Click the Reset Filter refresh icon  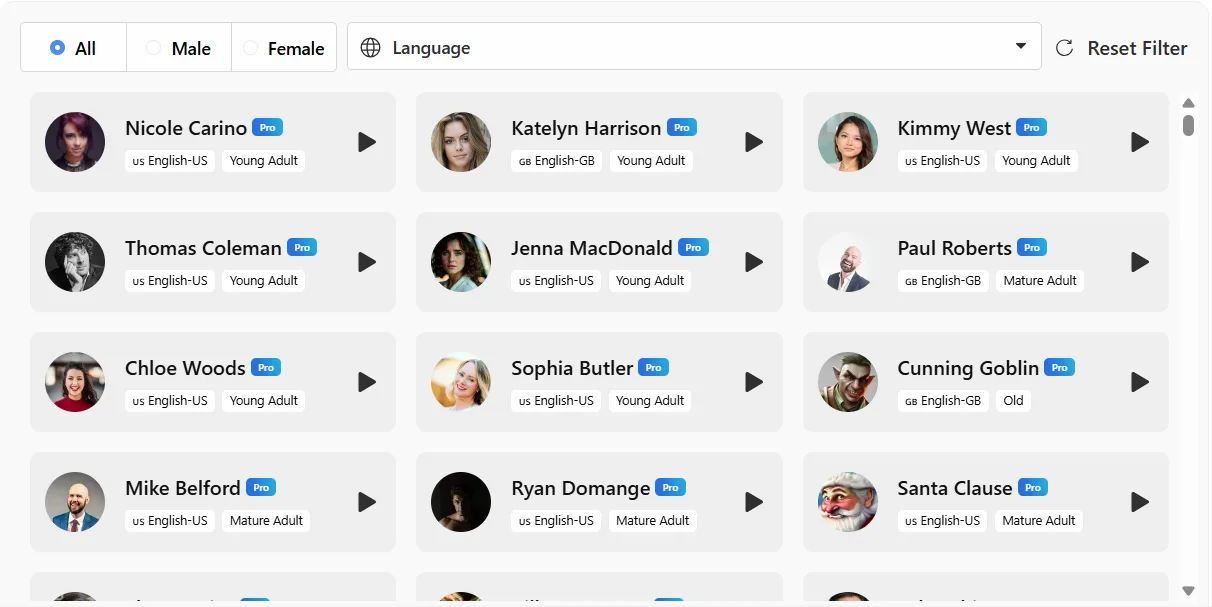(x=1065, y=48)
